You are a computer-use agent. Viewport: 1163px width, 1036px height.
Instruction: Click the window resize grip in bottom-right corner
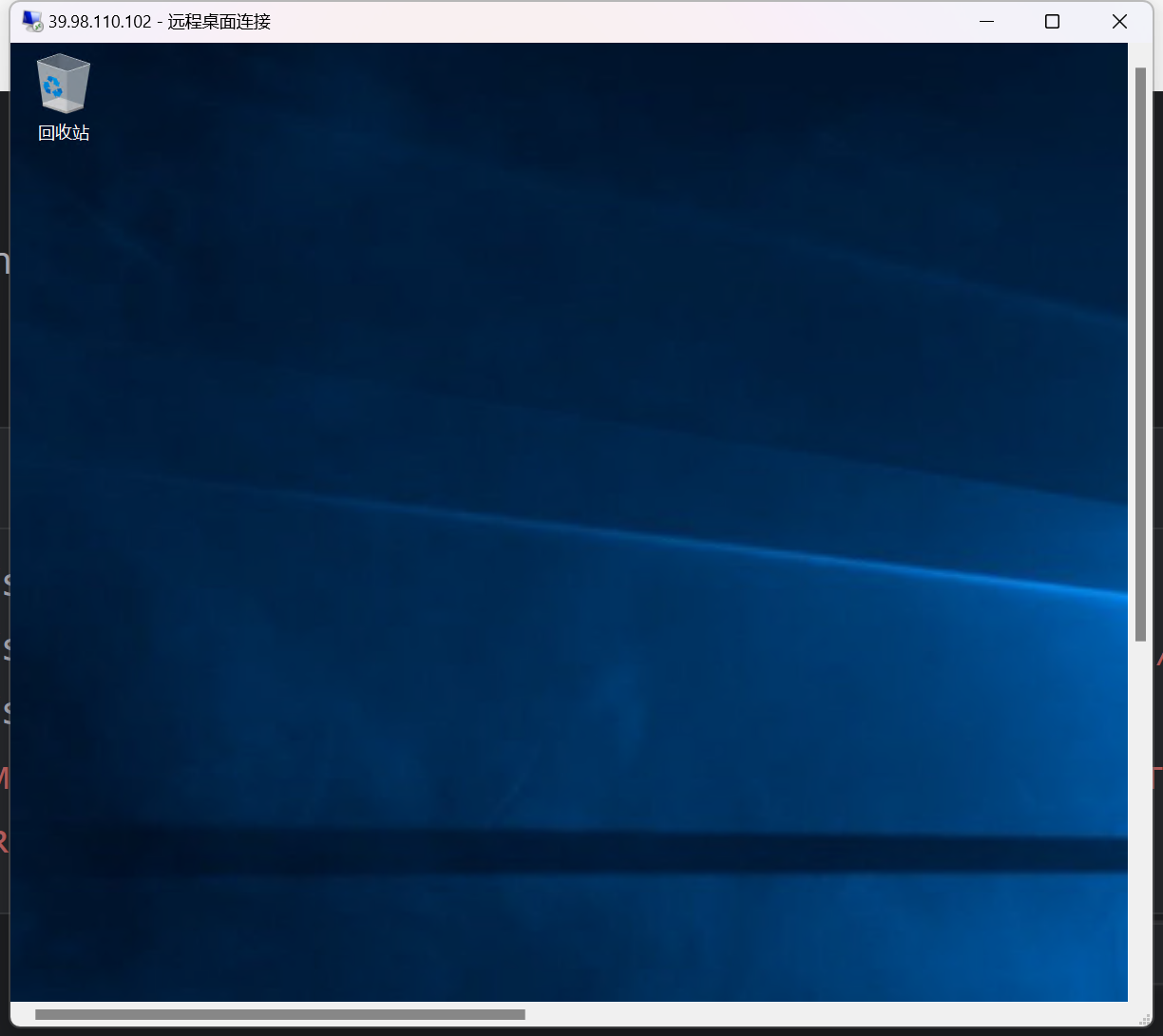(1145, 1018)
